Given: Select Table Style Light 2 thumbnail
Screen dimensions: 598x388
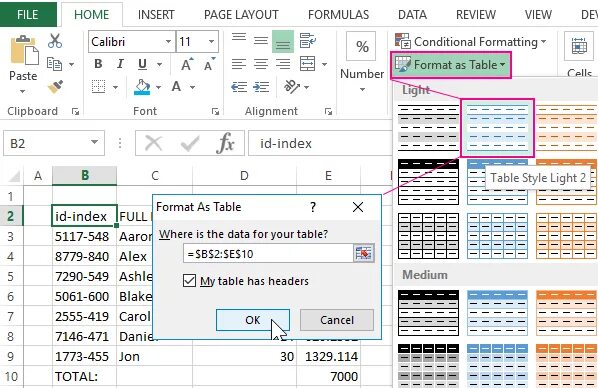Looking at the screenshot, I should pos(497,128).
